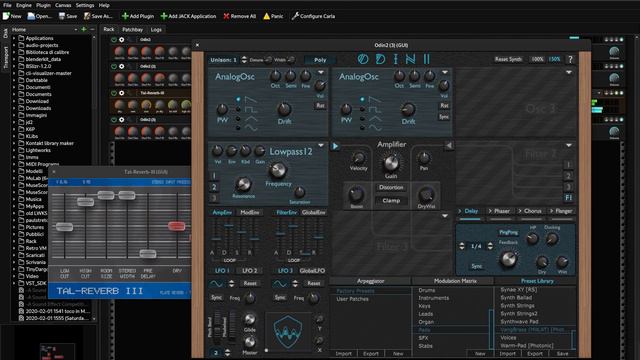The width and height of the screenshot is (640, 360).
Task: Select filter routing button F1 in Filter 2
Action: tap(568, 198)
